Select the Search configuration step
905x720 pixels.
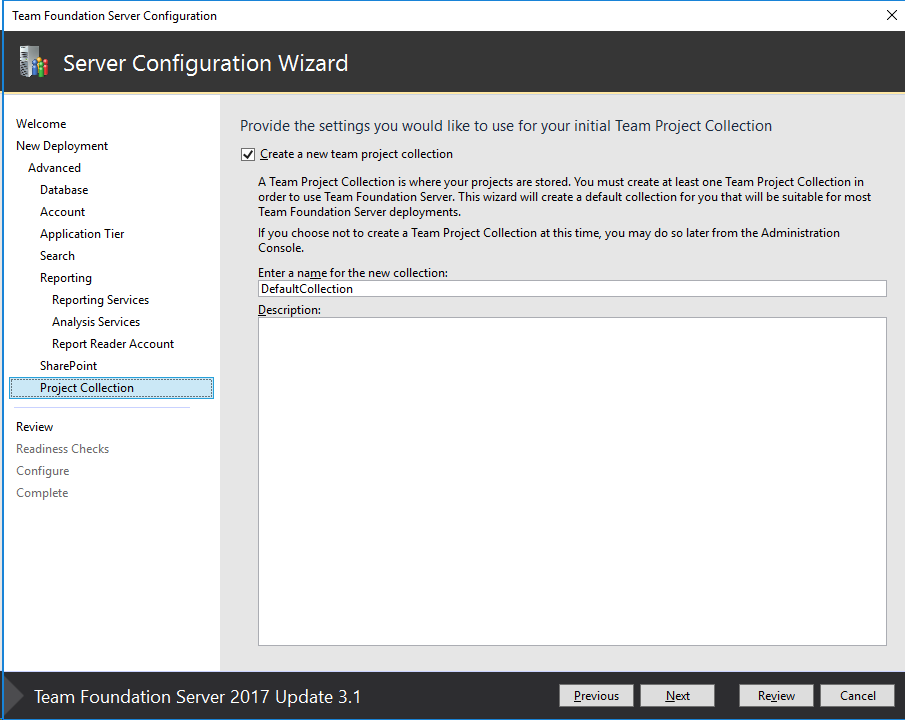(57, 255)
